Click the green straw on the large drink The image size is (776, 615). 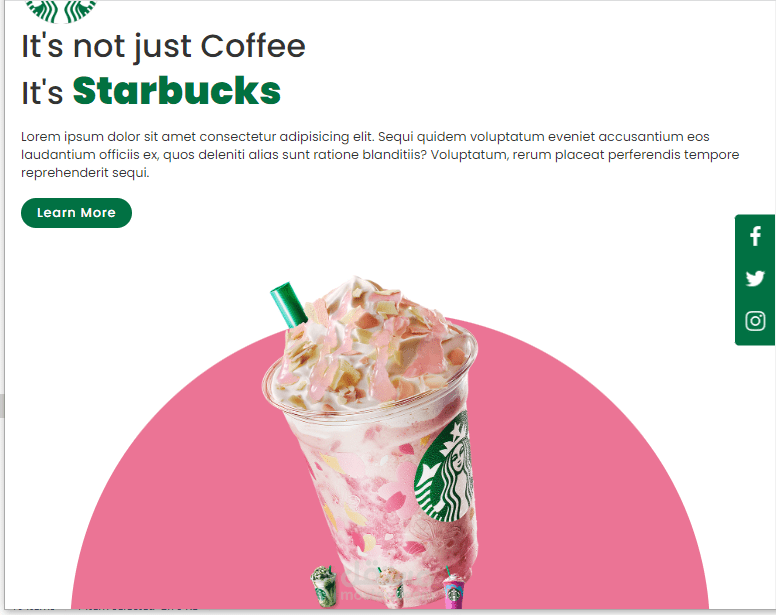click(289, 305)
